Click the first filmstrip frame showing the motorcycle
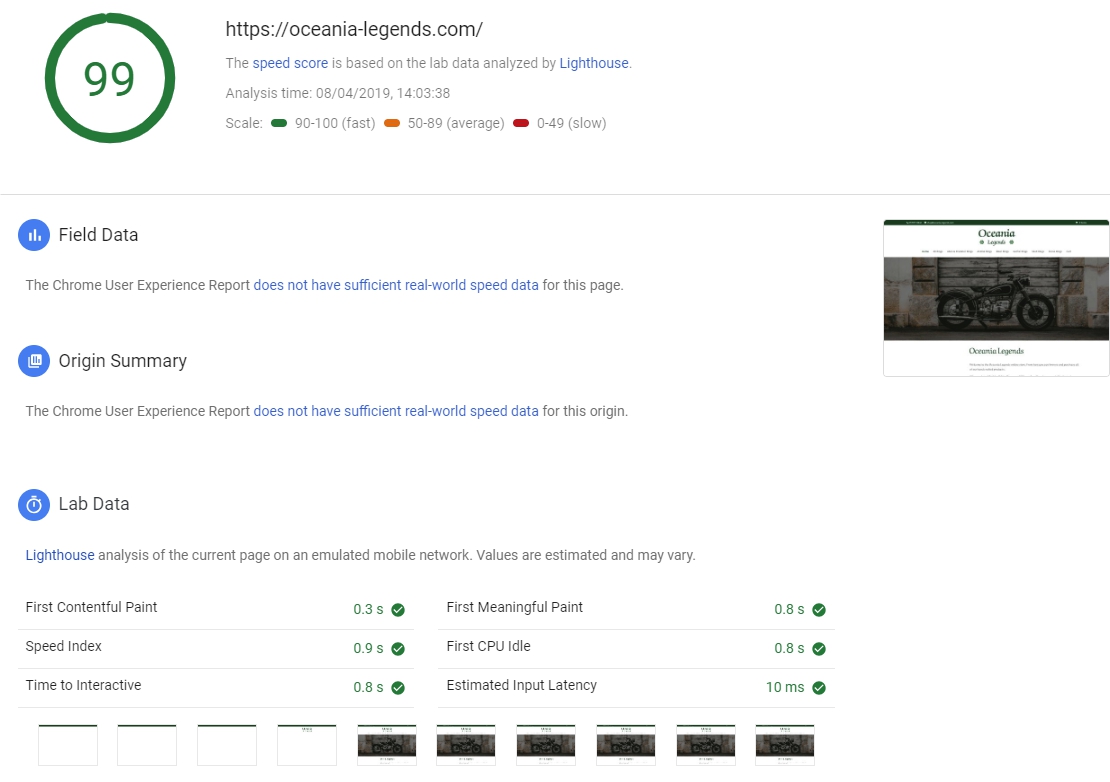The width and height of the screenshot is (1110, 782). [x=387, y=745]
